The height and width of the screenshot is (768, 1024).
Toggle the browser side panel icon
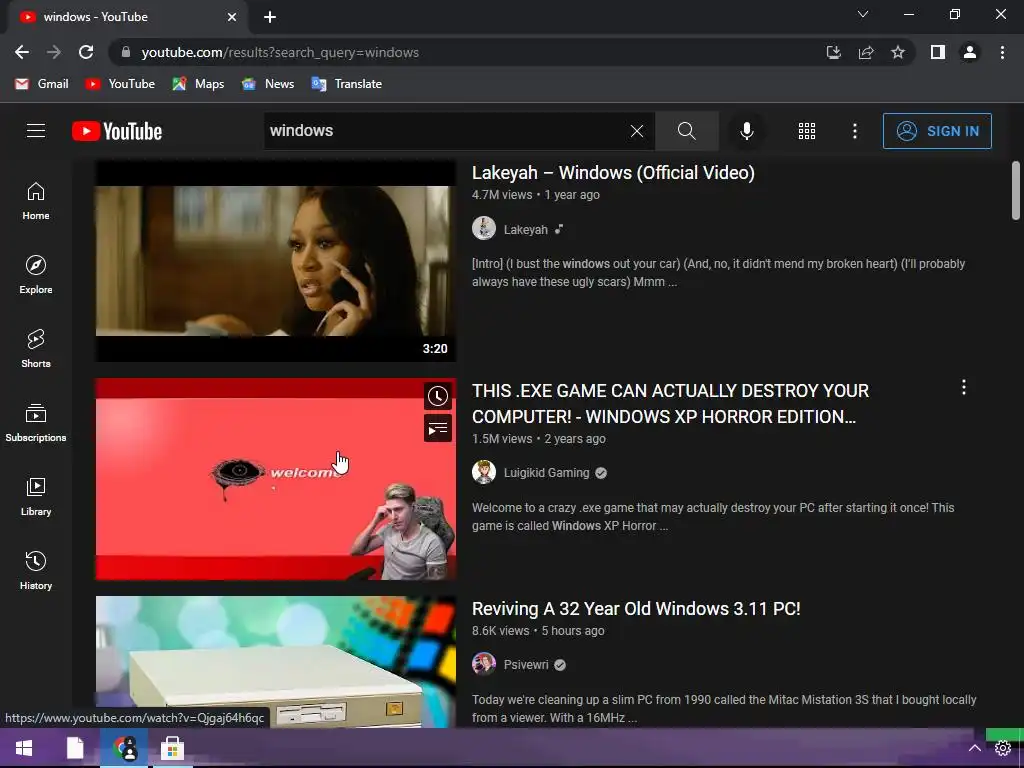(938, 52)
